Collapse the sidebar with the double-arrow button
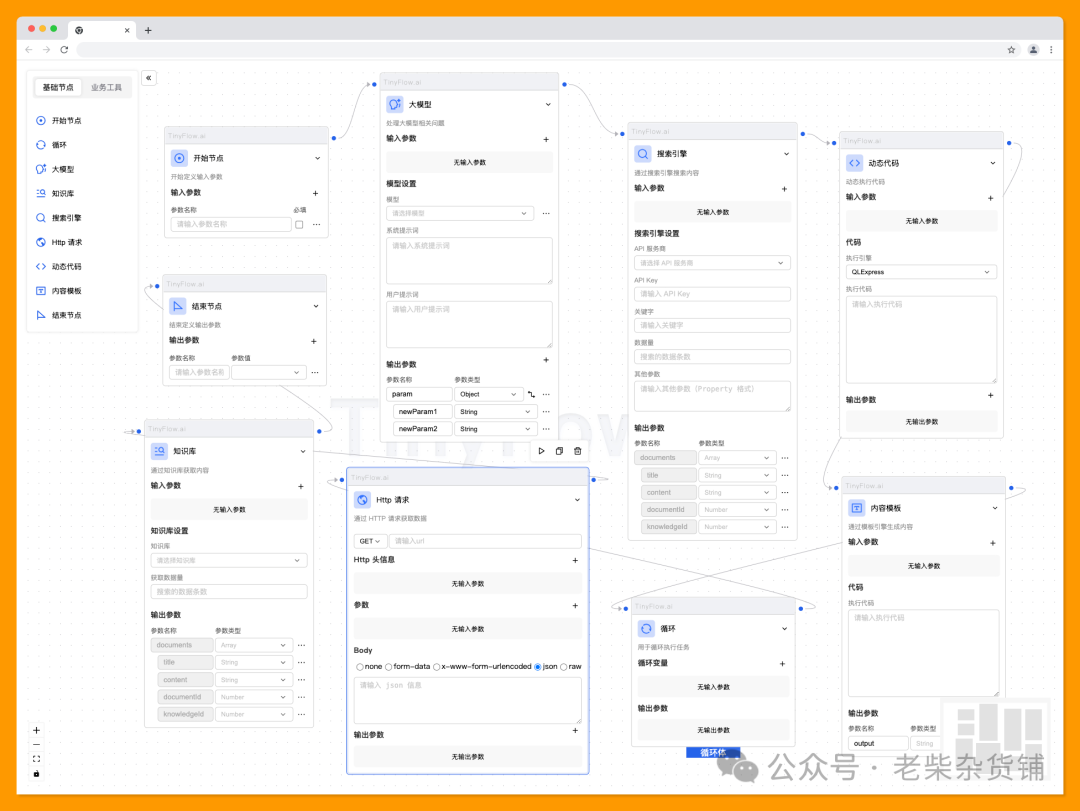The height and width of the screenshot is (811, 1080). coord(149,78)
